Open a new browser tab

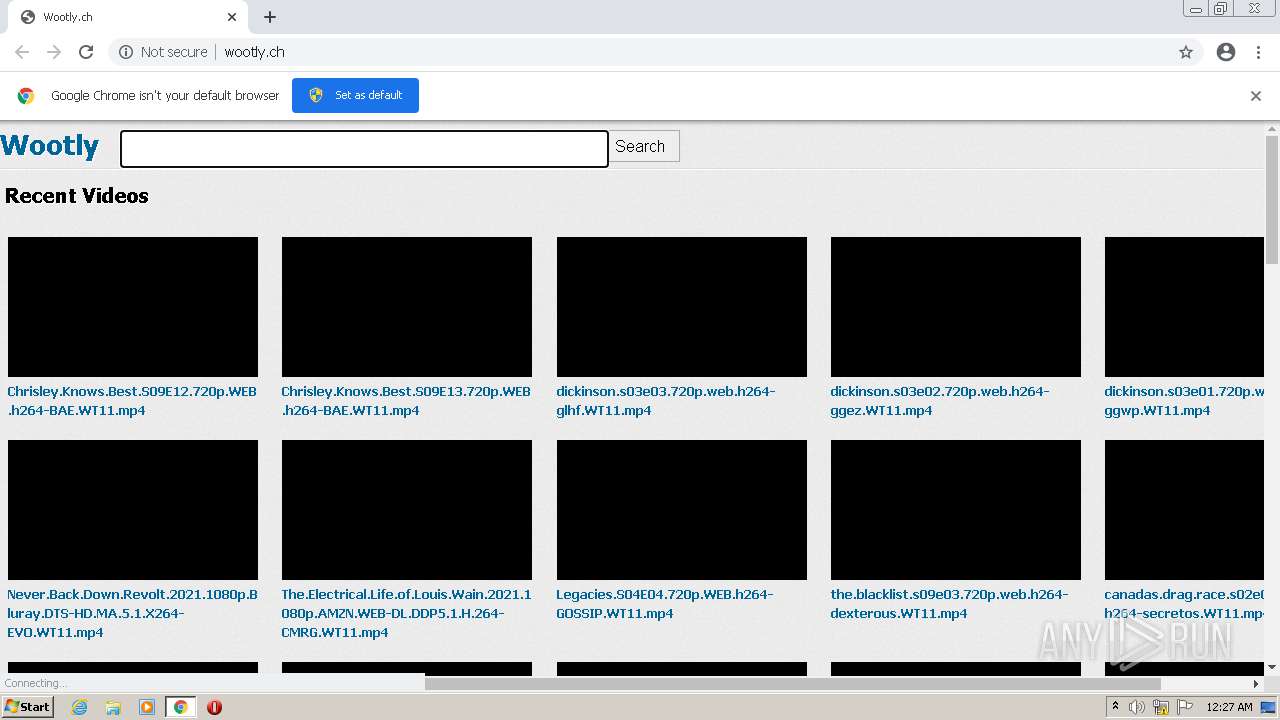point(270,17)
